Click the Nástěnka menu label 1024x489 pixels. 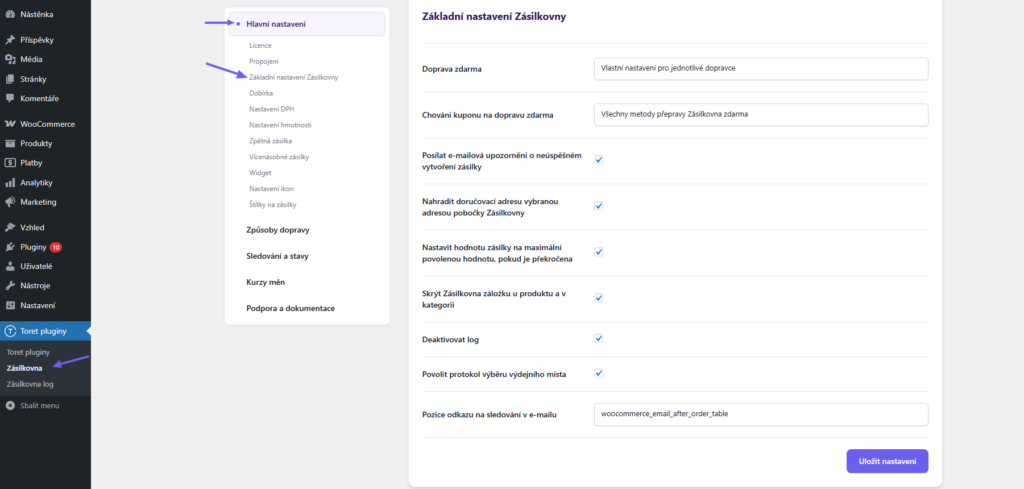pyautogui.click(x=37, y=14)
